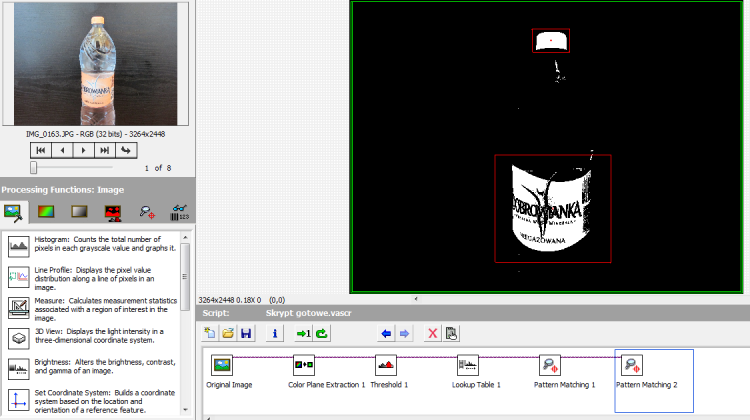Screen dimensions: 750x420
Task: Select the 3D View function icon
Action: pos(19,338)
